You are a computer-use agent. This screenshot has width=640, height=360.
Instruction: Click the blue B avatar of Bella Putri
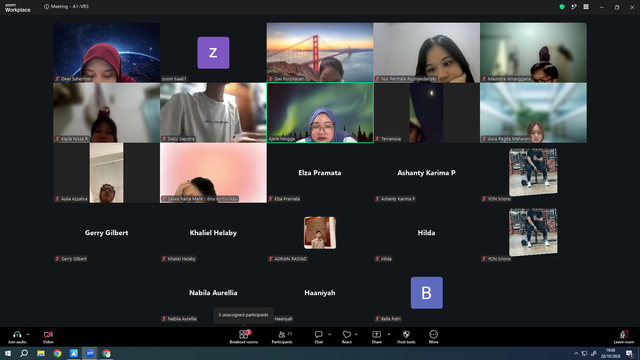click(x=427, y=293)
